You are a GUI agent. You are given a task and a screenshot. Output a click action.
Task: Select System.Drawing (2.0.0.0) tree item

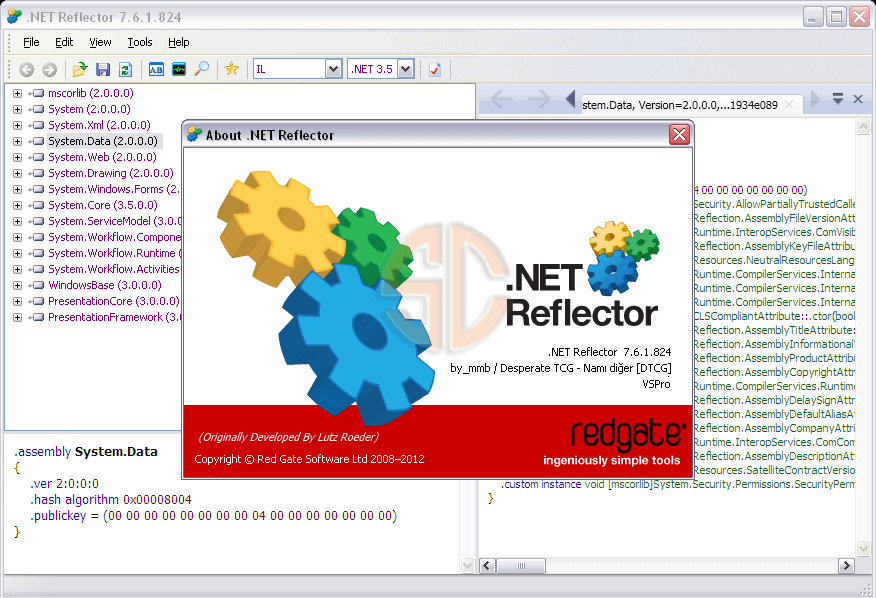click(x=111, y=173)
